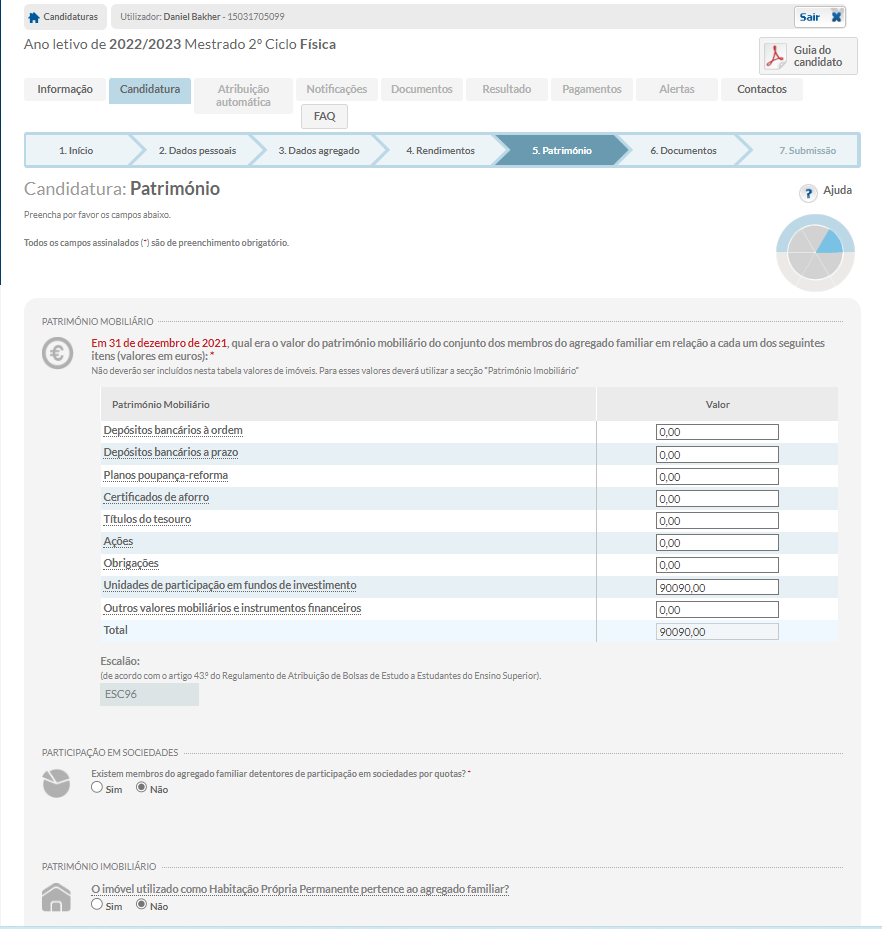Go to step 4. Rendimentos
Image resolution: width=882 pixels, height=929 pixels.
[440, 150]
